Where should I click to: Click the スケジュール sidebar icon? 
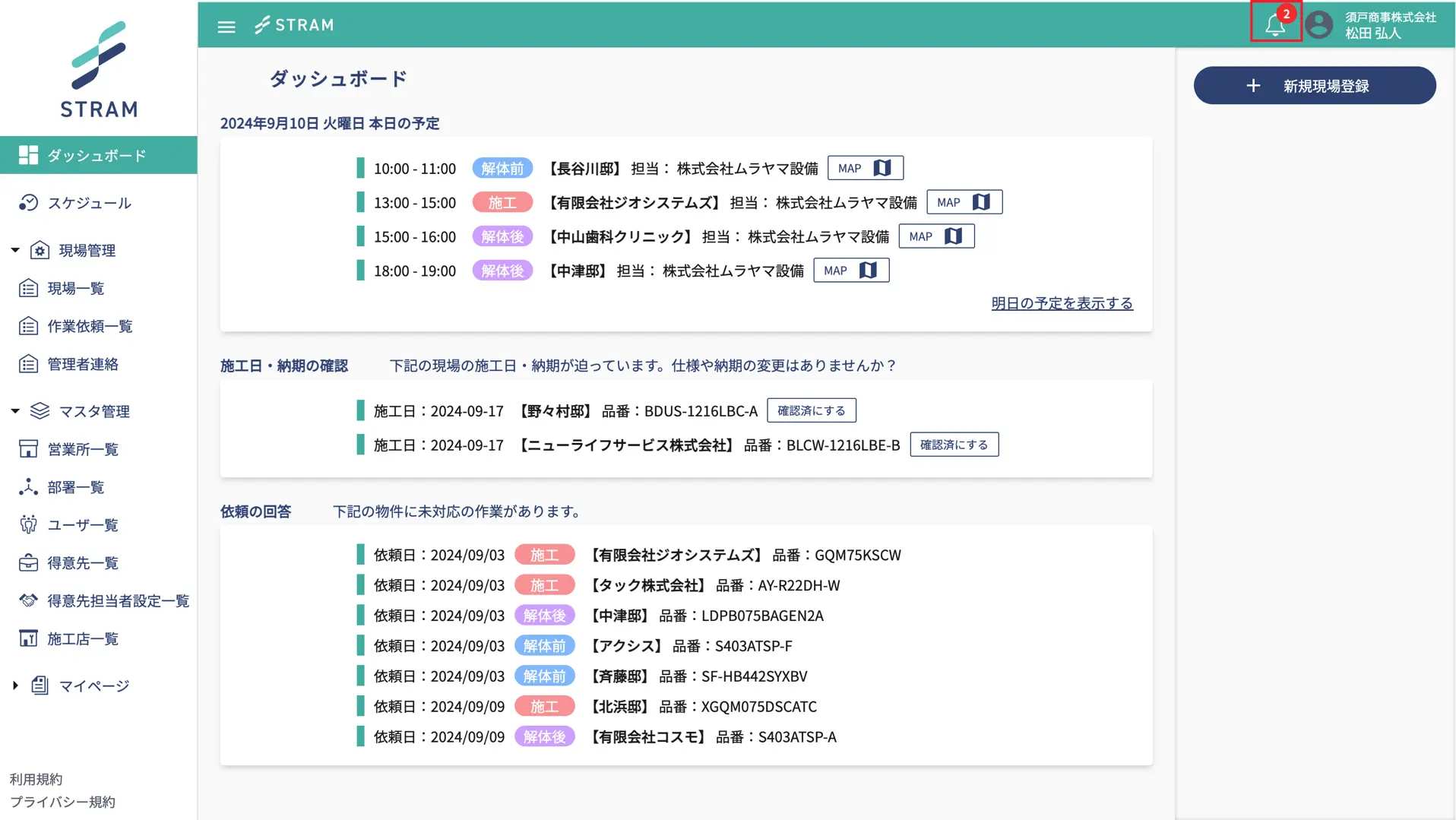(28, 203)
